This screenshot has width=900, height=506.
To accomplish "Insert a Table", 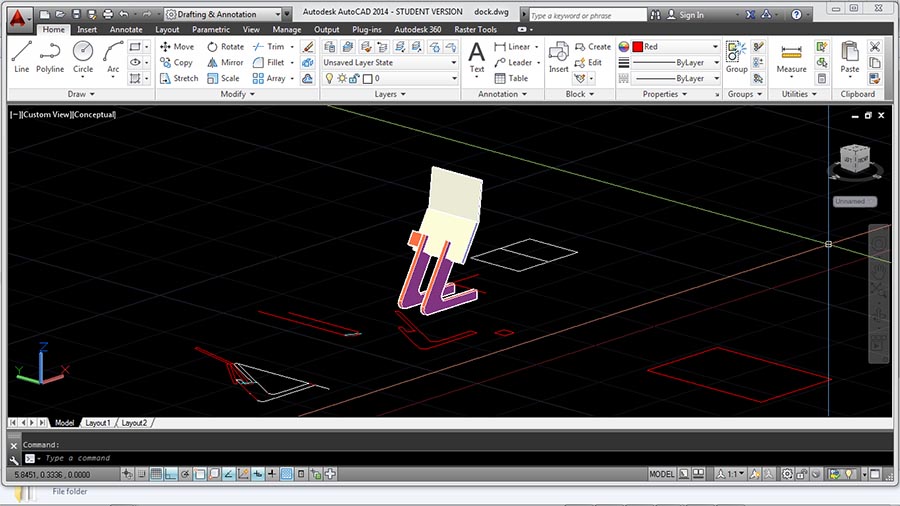I will (511, 78).
